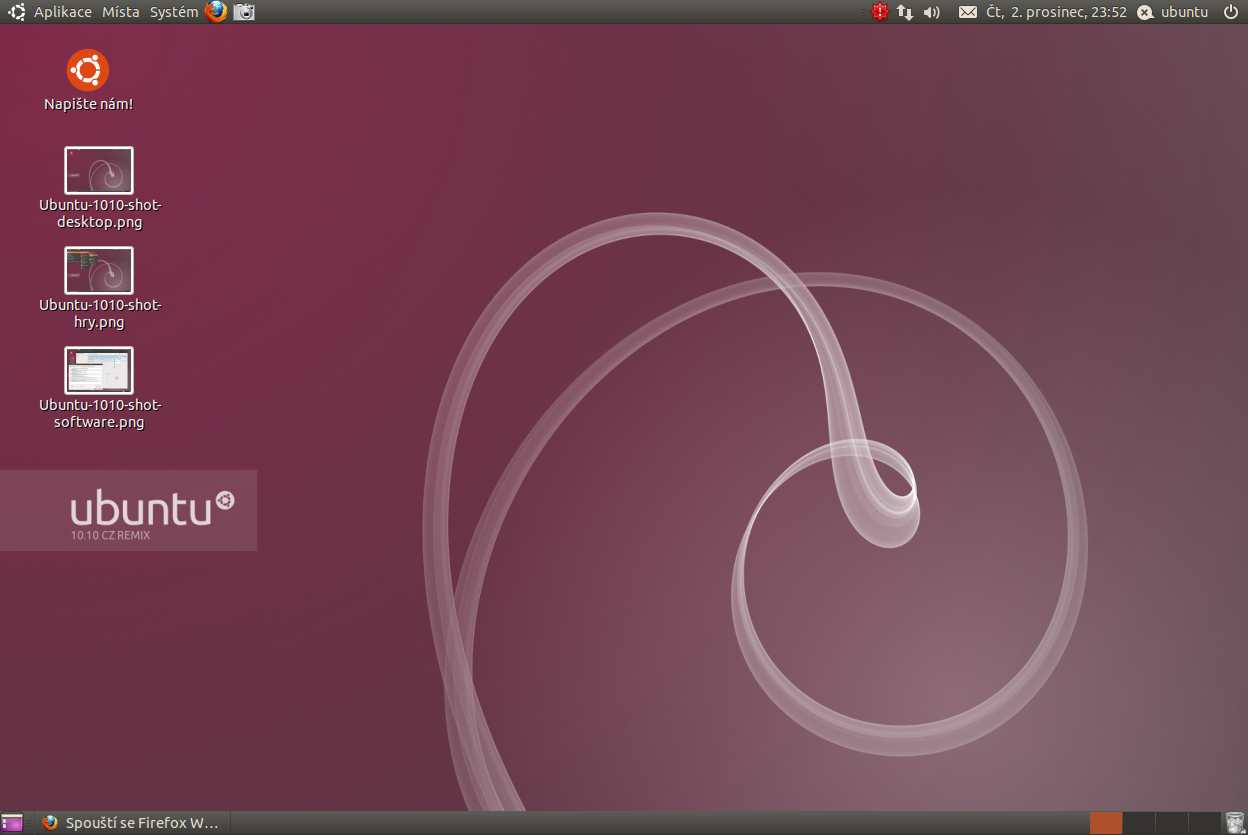1248x835 pixels.
Task: Toggle the Show Desktop button
Action: pos(12,823)
